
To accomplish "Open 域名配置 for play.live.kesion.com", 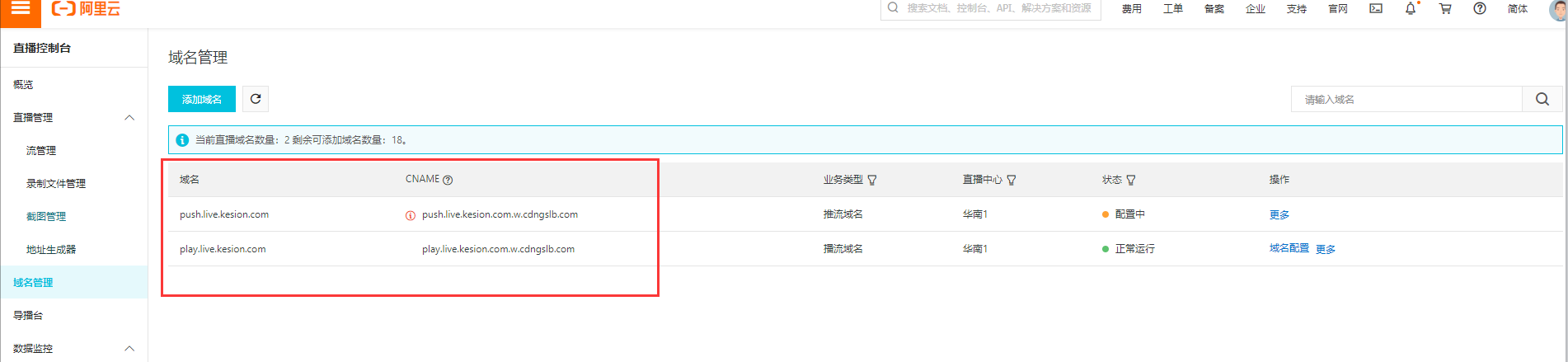I will pyautogui.click(x=1289, y=248).
